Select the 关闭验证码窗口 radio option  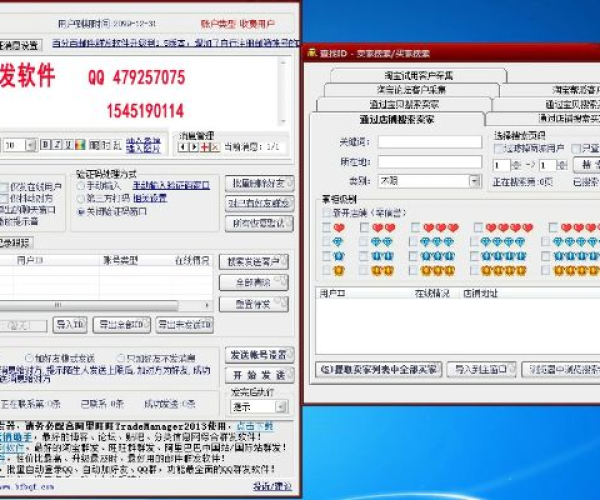(x=81, y=211)
